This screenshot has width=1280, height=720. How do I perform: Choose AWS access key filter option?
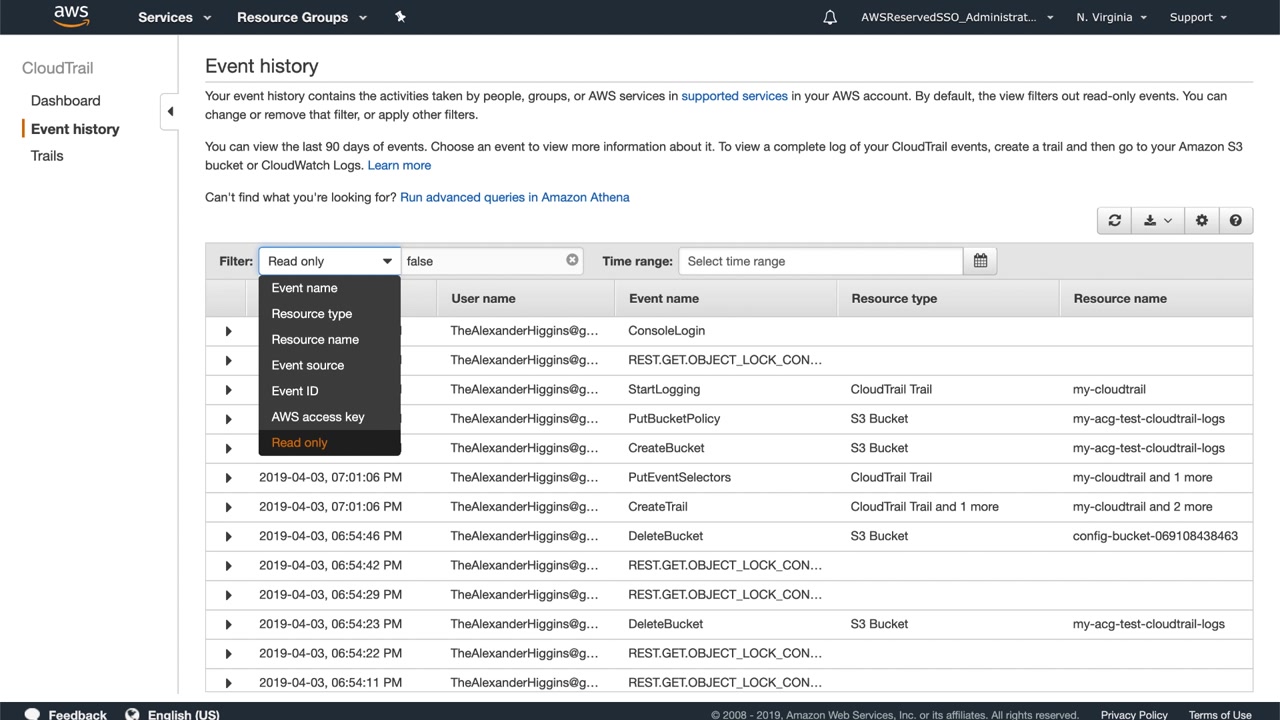[318, 417]
